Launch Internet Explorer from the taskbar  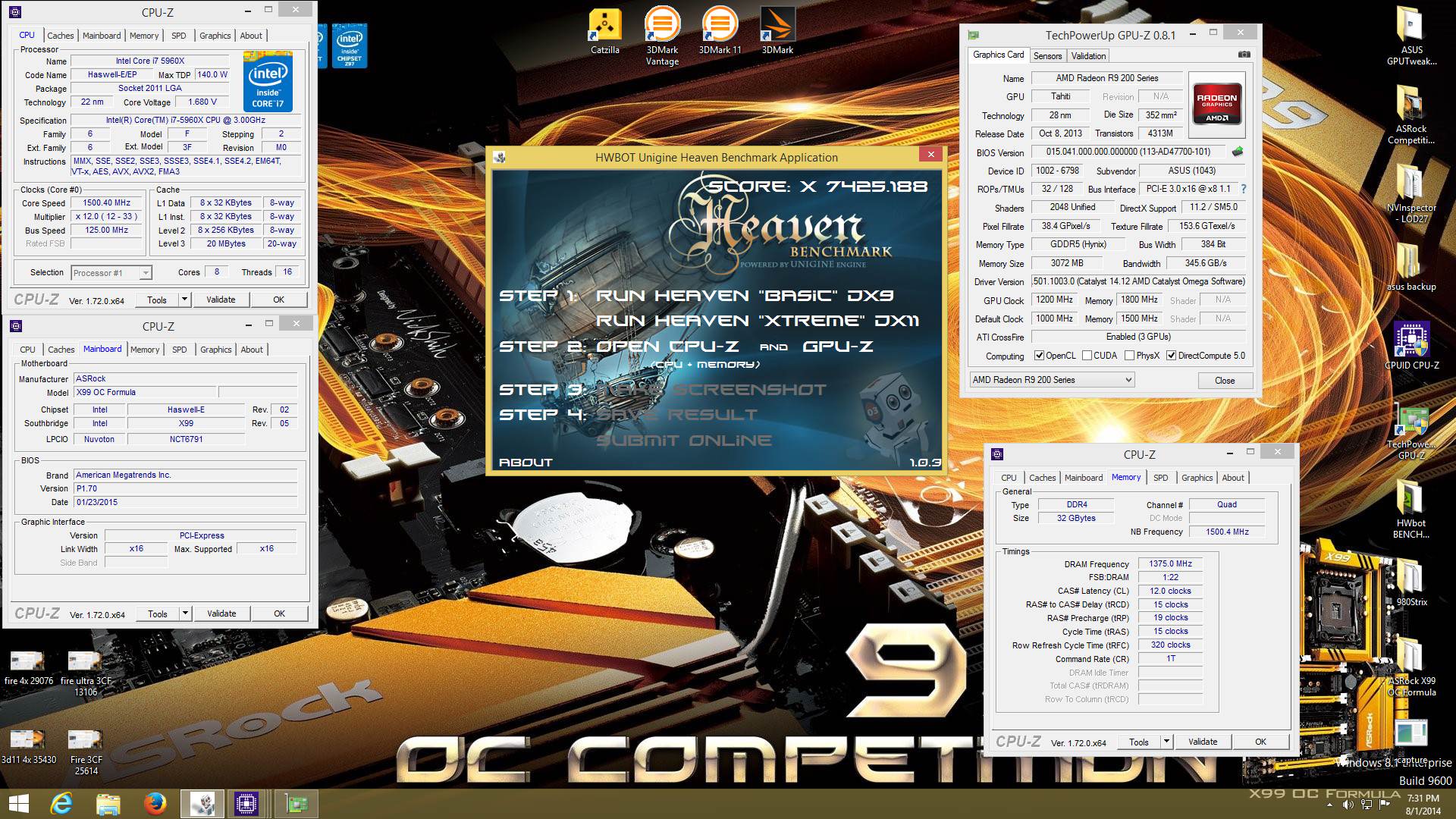coord(61,804)
